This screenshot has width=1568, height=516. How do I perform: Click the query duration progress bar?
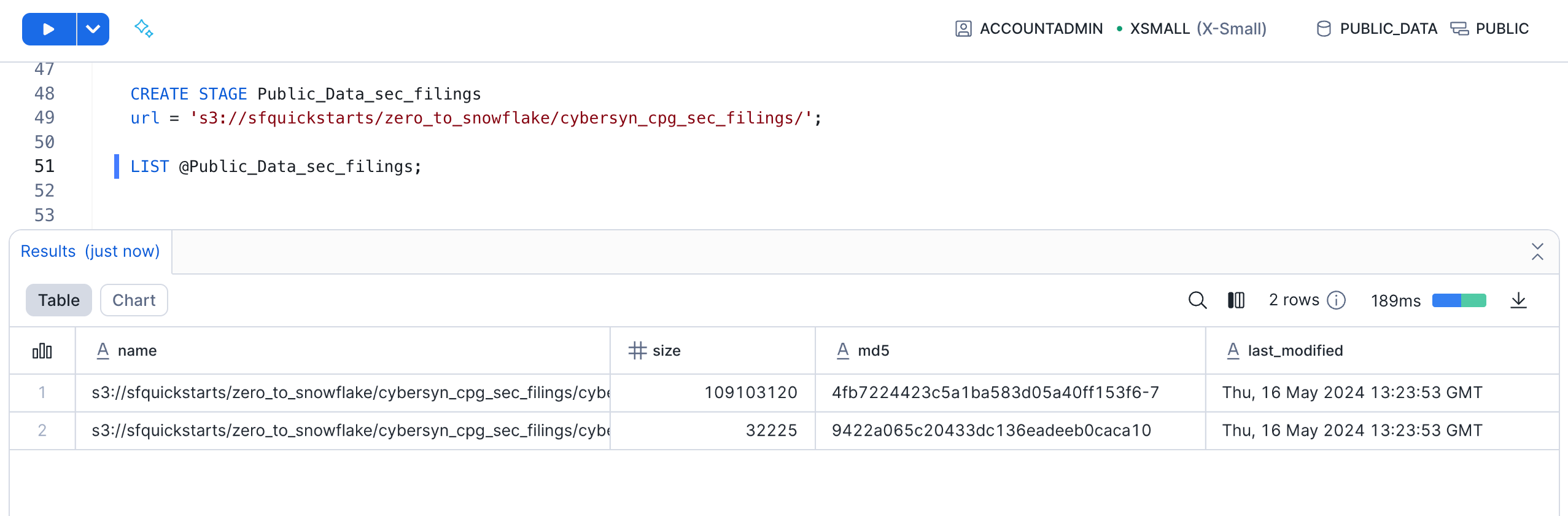point(1459,300)
